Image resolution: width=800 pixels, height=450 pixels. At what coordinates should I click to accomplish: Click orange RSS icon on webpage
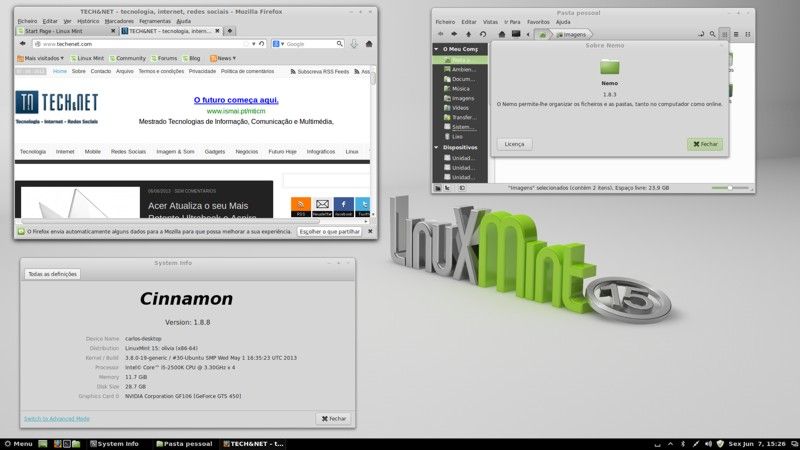click(300, 204)
